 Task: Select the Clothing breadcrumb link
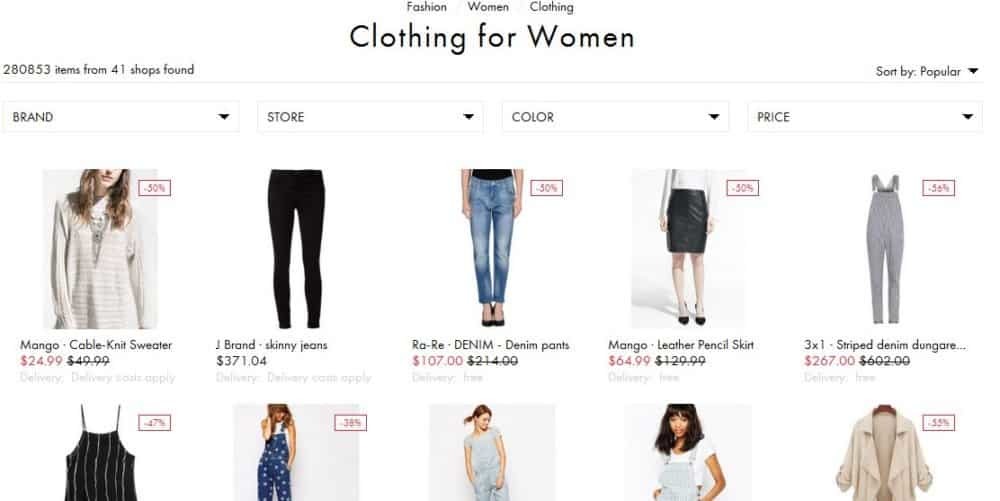tap(552, 7)
